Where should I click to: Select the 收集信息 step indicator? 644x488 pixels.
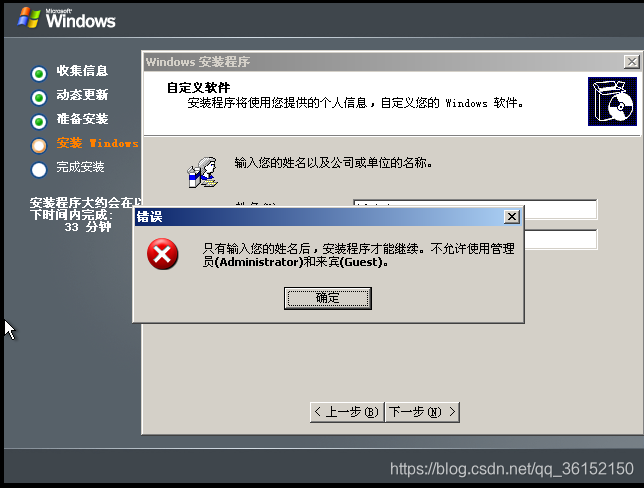pos(39,74)
